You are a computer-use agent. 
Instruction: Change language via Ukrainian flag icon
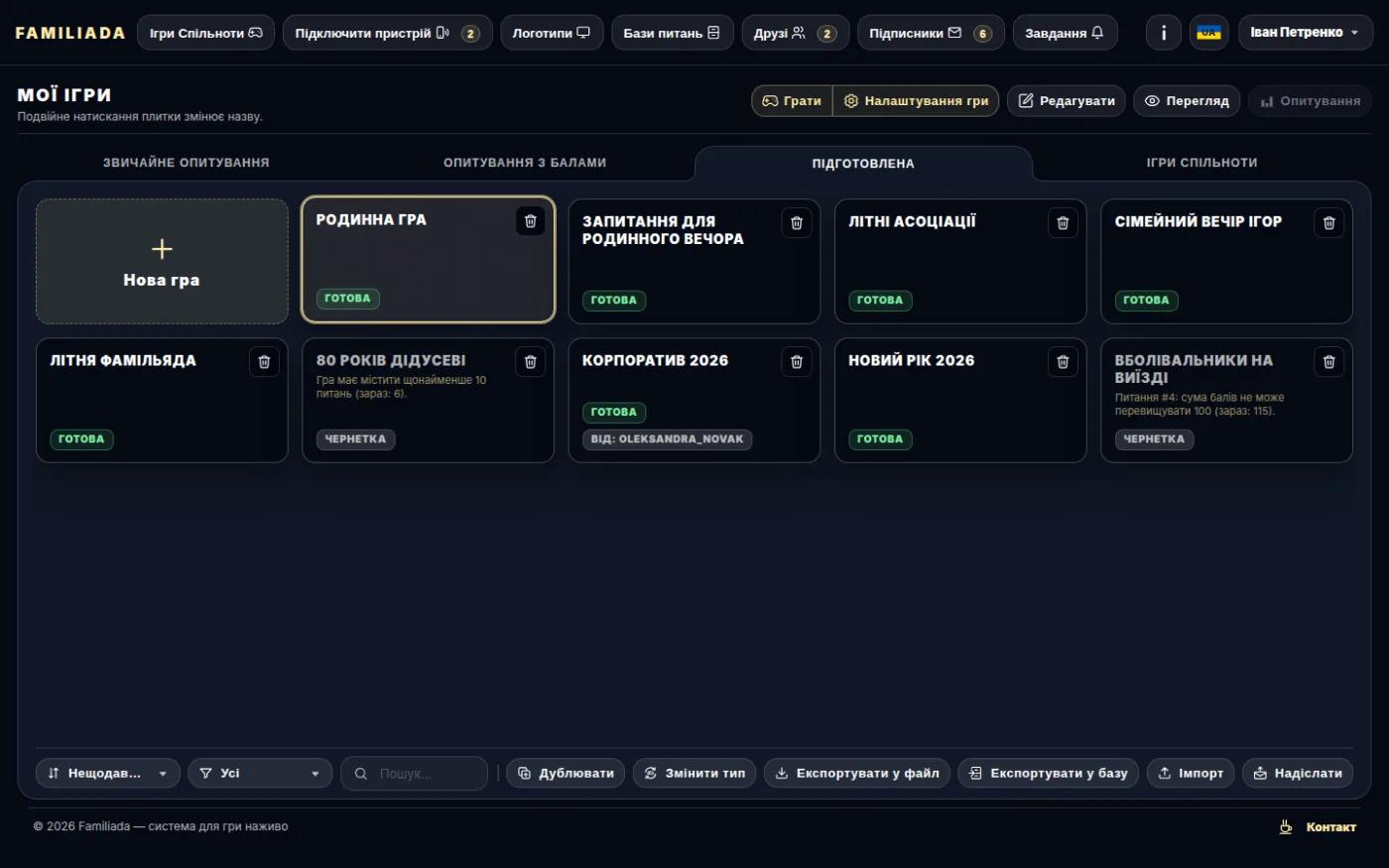click(1208, 33)
